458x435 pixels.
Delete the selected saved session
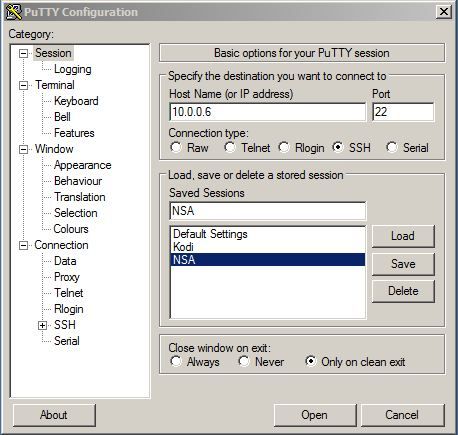click(403, 291)
